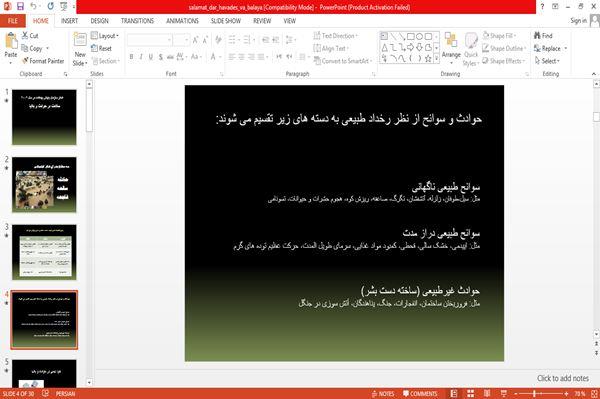Viewport: 600px width, 399px height.
Task: Click the zoom out minus button
Action: click(x=515, y=393)
